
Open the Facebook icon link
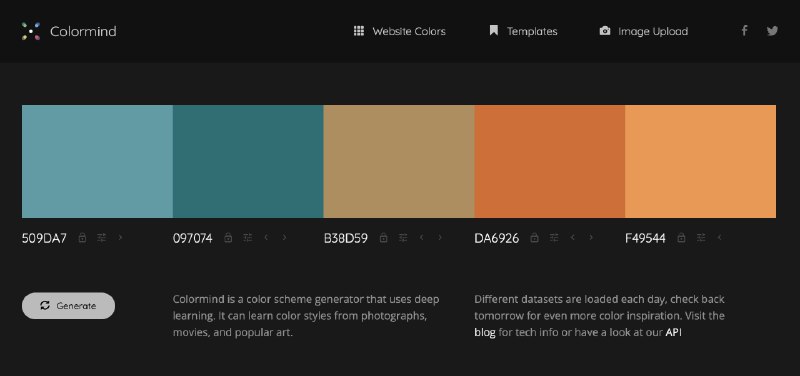coord(744,31)
